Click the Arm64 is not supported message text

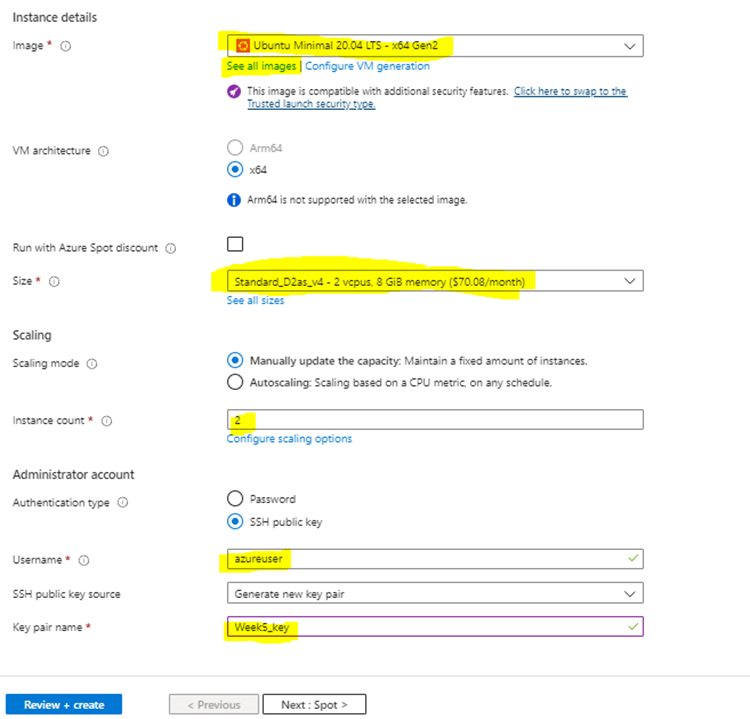click(x=357, y=200)
